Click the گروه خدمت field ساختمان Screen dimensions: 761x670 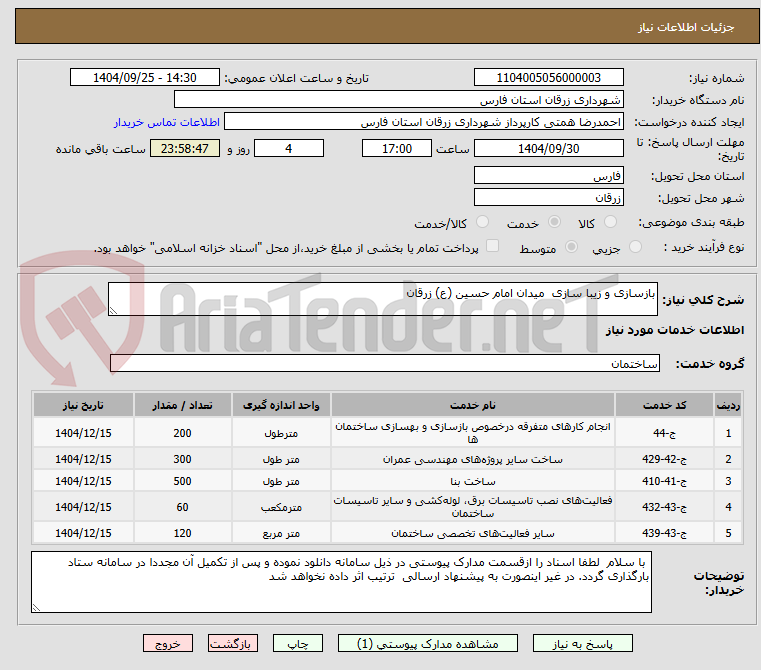(385, 363)
